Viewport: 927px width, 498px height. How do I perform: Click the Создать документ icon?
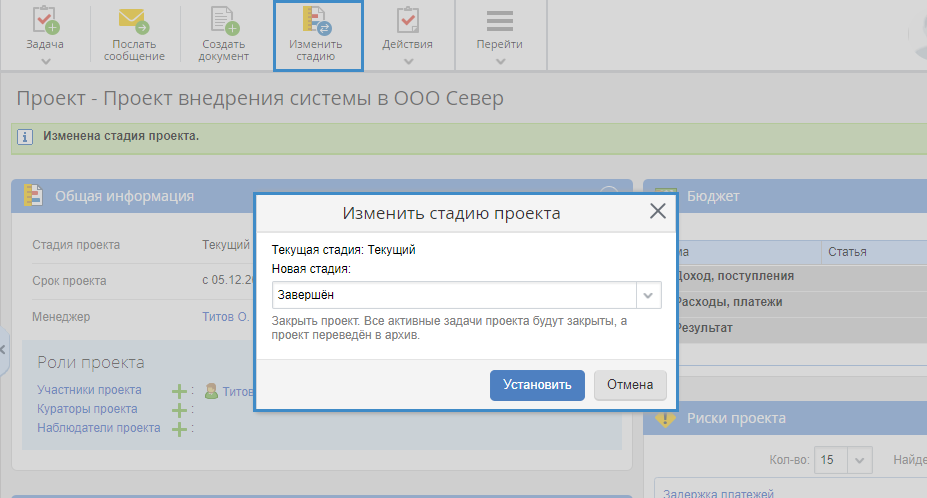click(223, 22)
